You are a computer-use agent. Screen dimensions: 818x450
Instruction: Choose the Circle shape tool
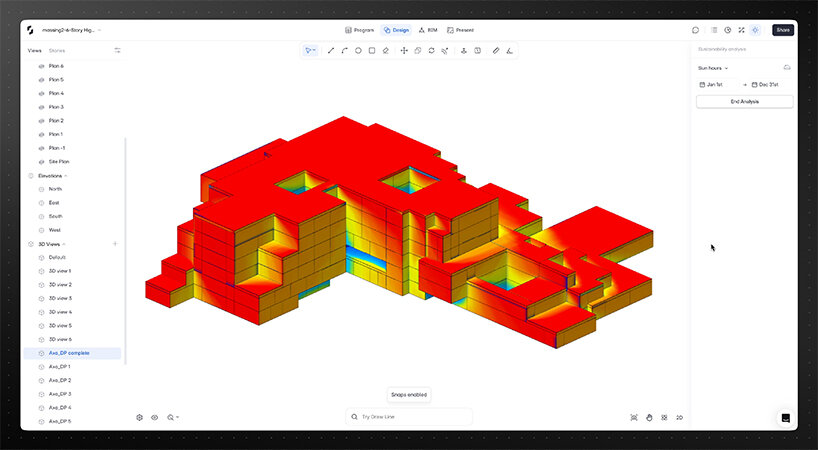[x=358, y=50]
